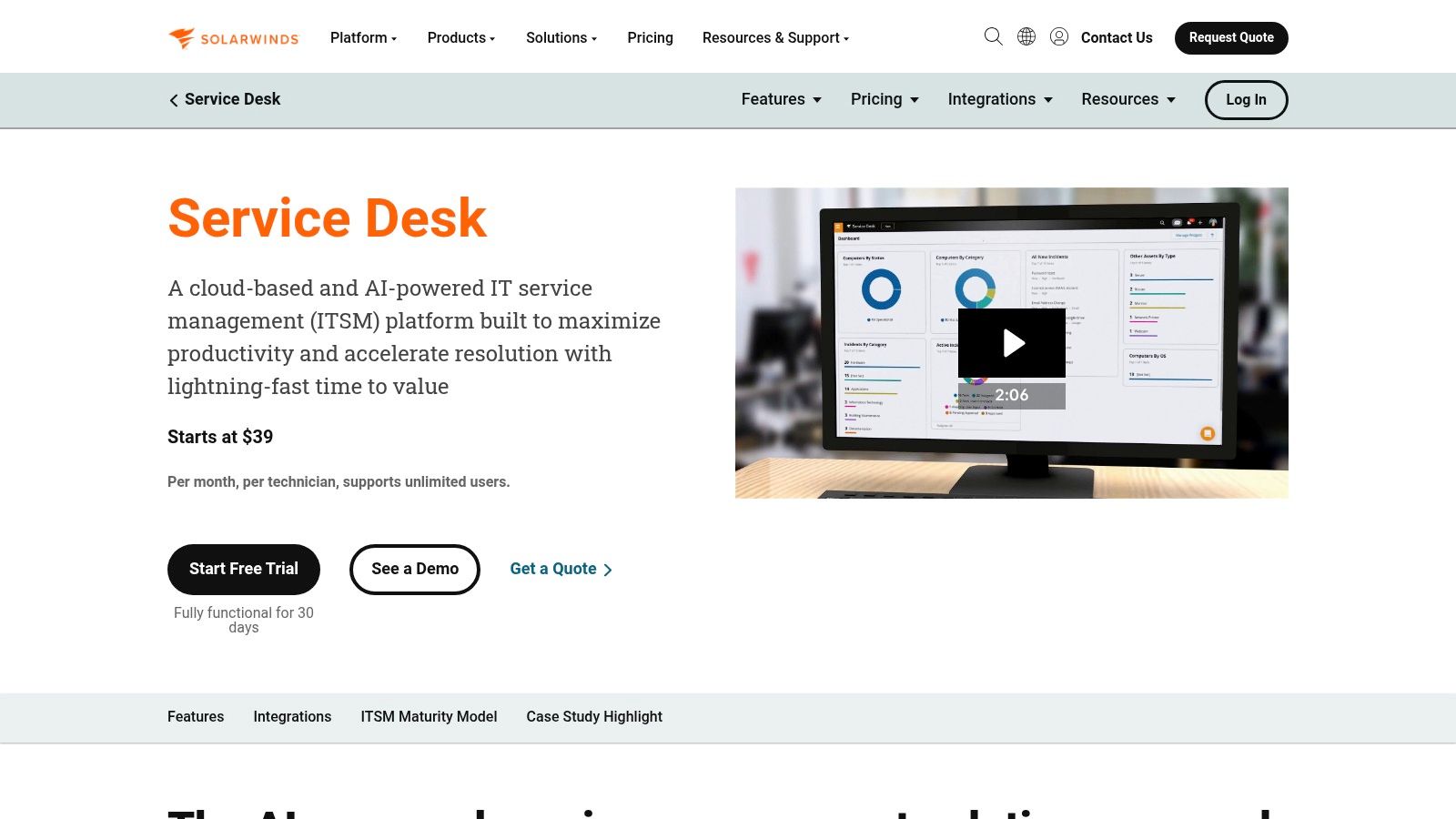Image resolution: width=1456 pixels, height=819 pixels.
Task: Expand the Resources & Support menu
Action: coord(775,38)
